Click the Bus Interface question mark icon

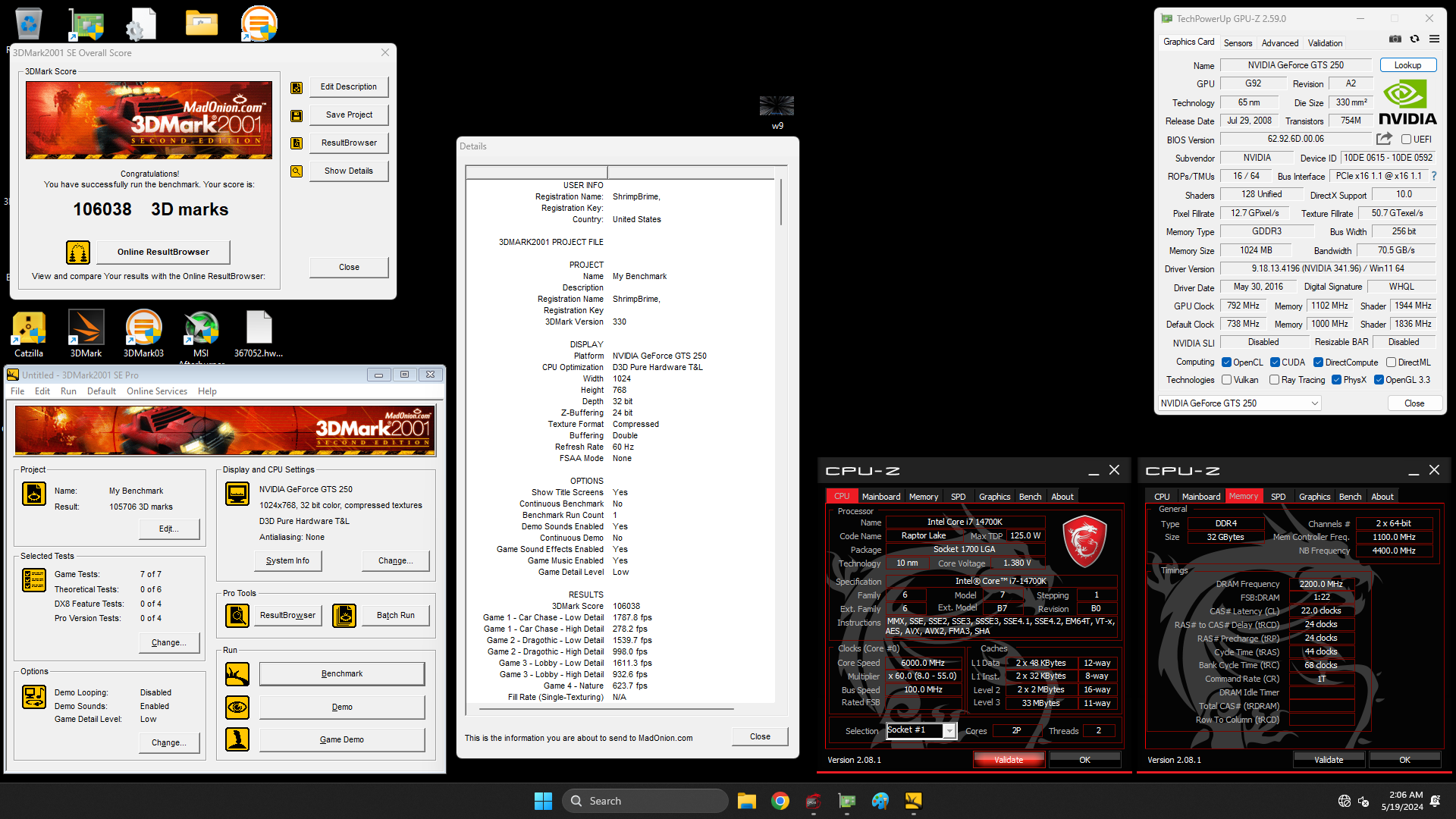[x=1434, y=176]
